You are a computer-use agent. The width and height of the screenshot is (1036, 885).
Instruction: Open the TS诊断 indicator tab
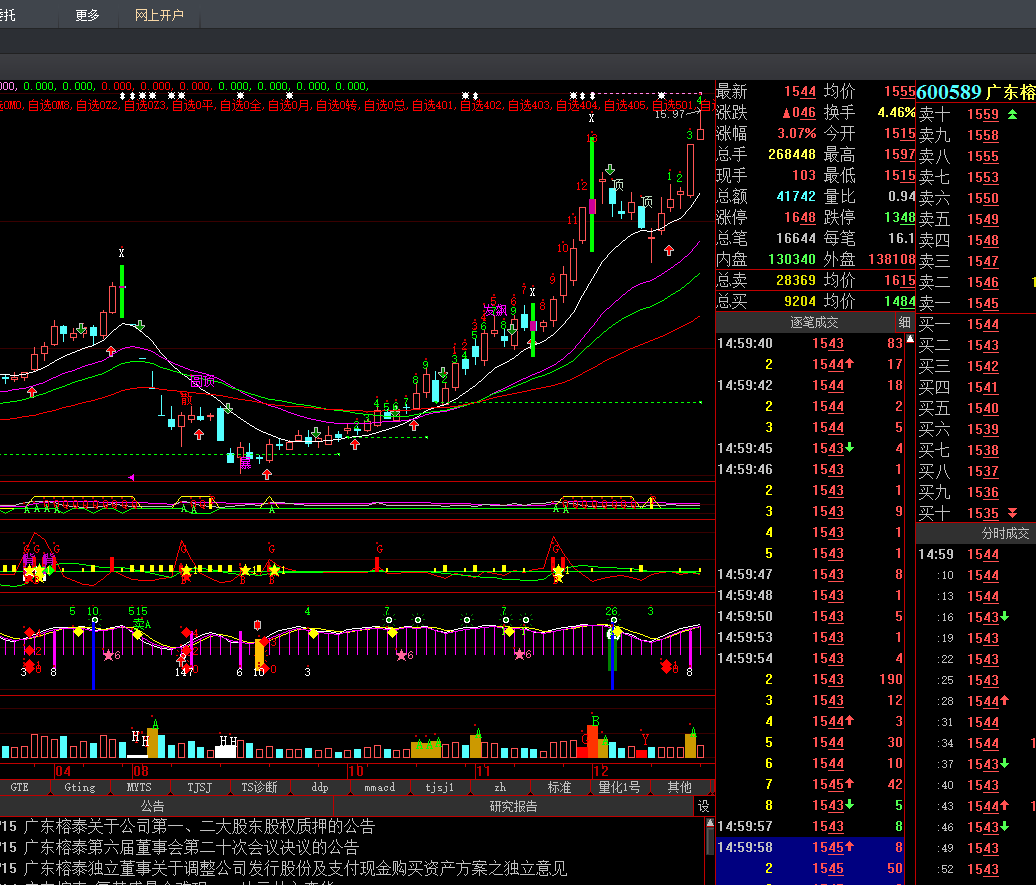(x=259, y=787)
